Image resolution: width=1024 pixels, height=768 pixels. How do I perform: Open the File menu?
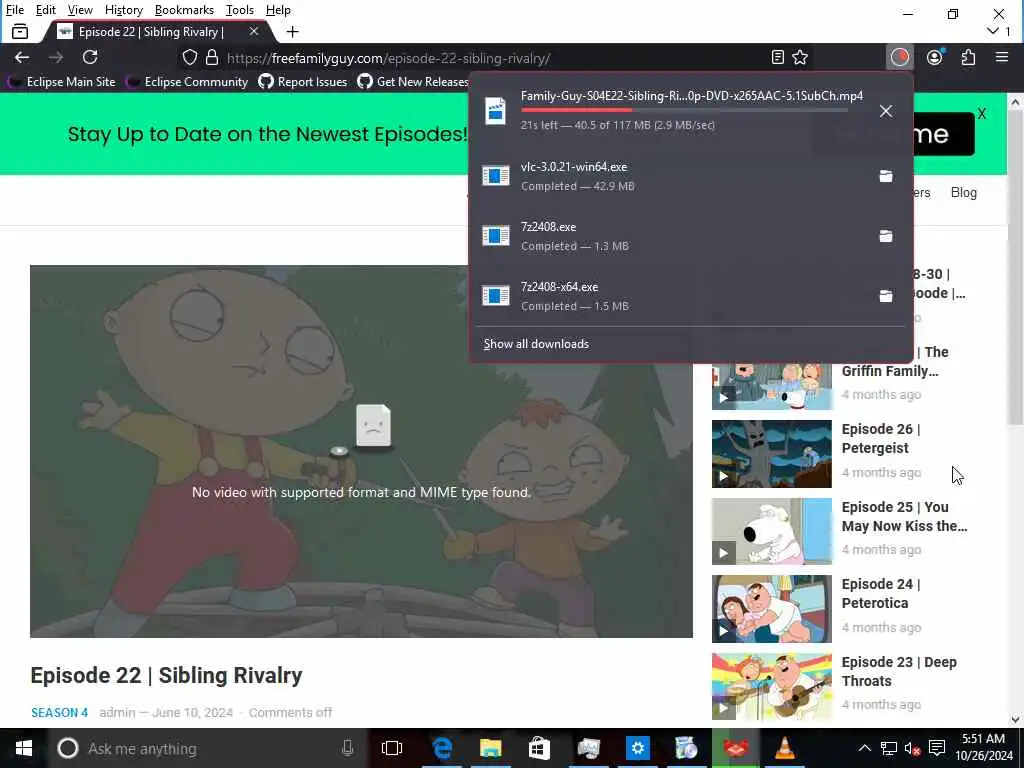(x=14, y=10)
